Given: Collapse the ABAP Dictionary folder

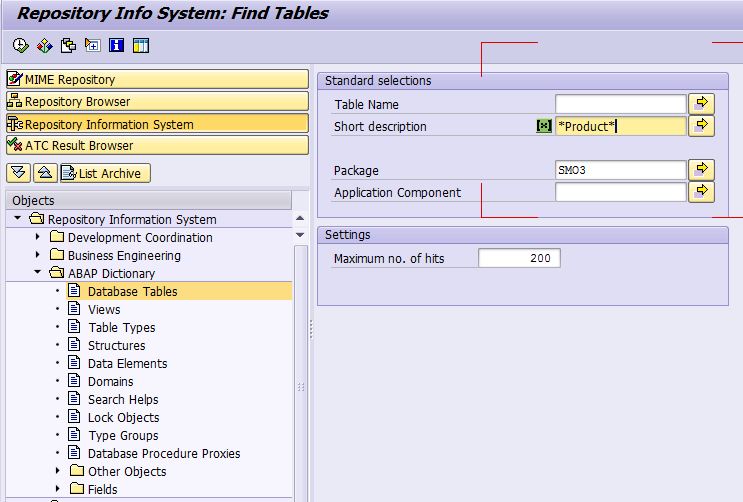Looking at the screenshot, I should tap(38, 273).
